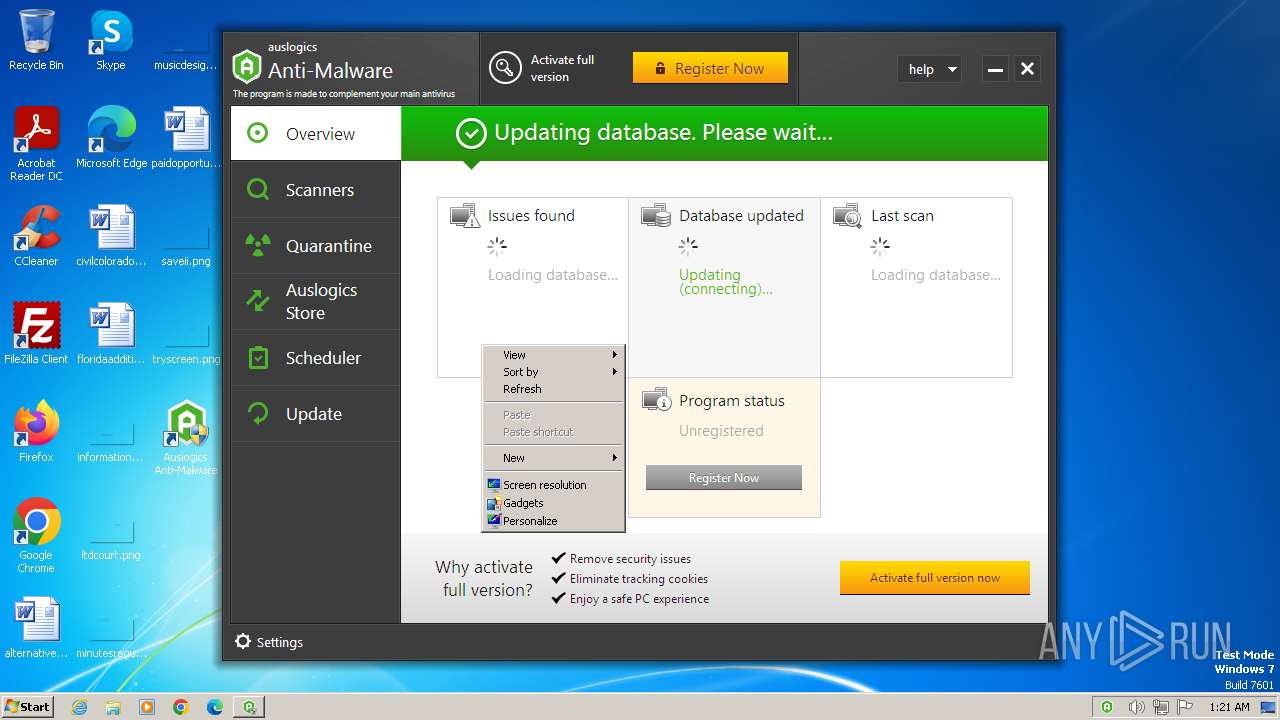Image resolution: width=1280 pixels, height=720 pixels.
Task: Click the Activate full version key icon
Action: click(505, 68)
